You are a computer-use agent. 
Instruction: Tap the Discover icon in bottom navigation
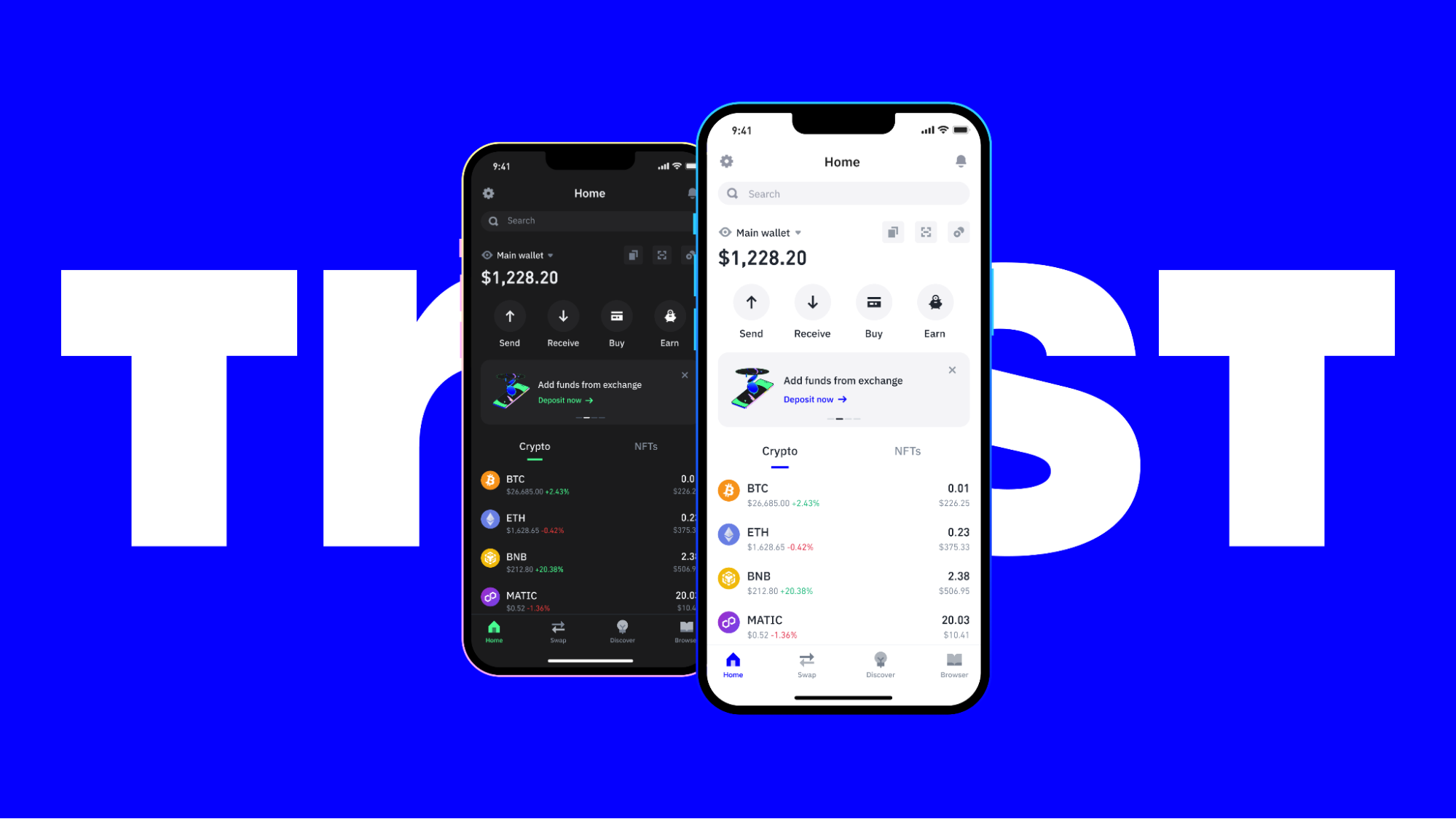click(879, 660)
